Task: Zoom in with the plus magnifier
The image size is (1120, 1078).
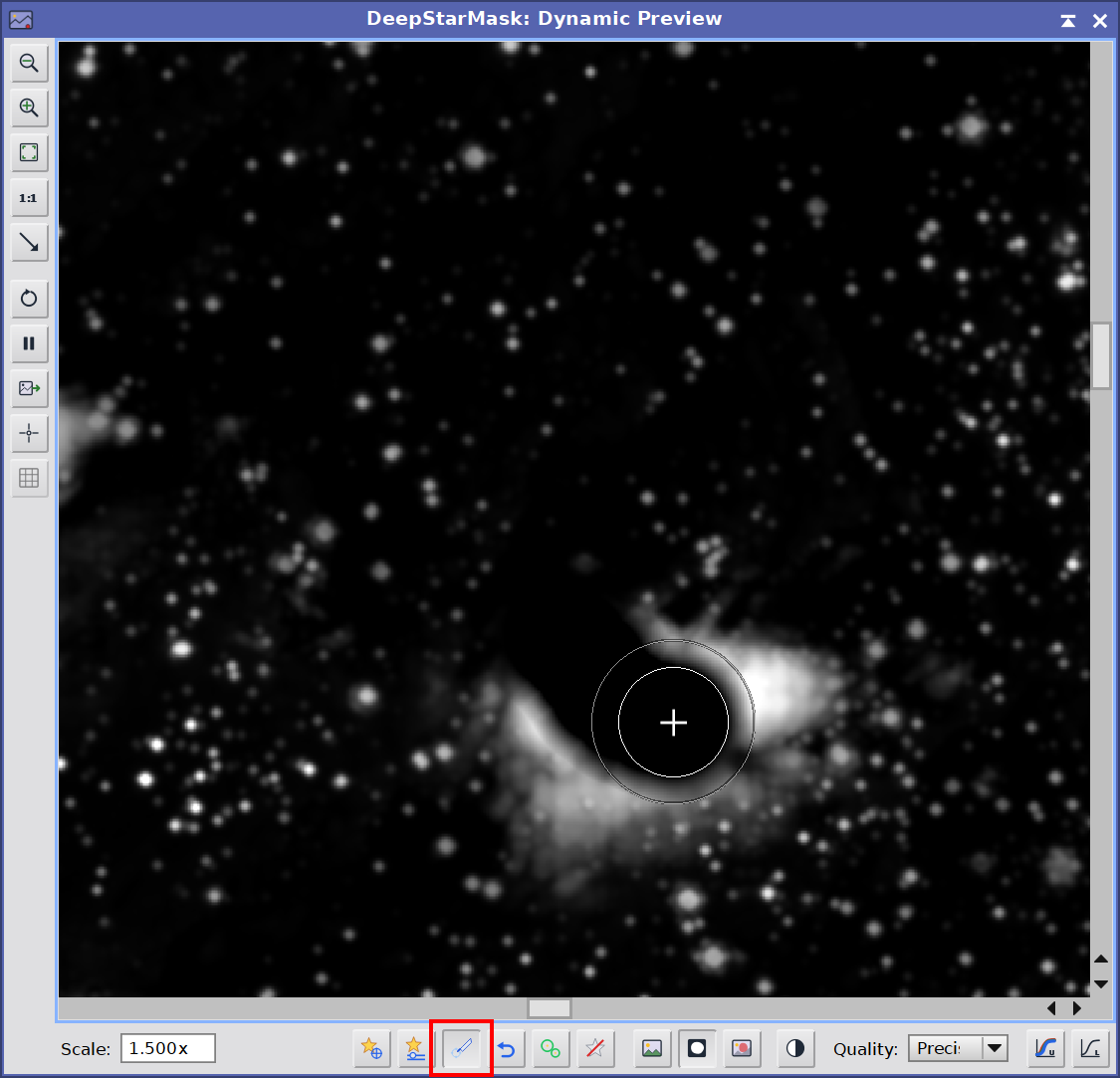Action: point(29,108)
